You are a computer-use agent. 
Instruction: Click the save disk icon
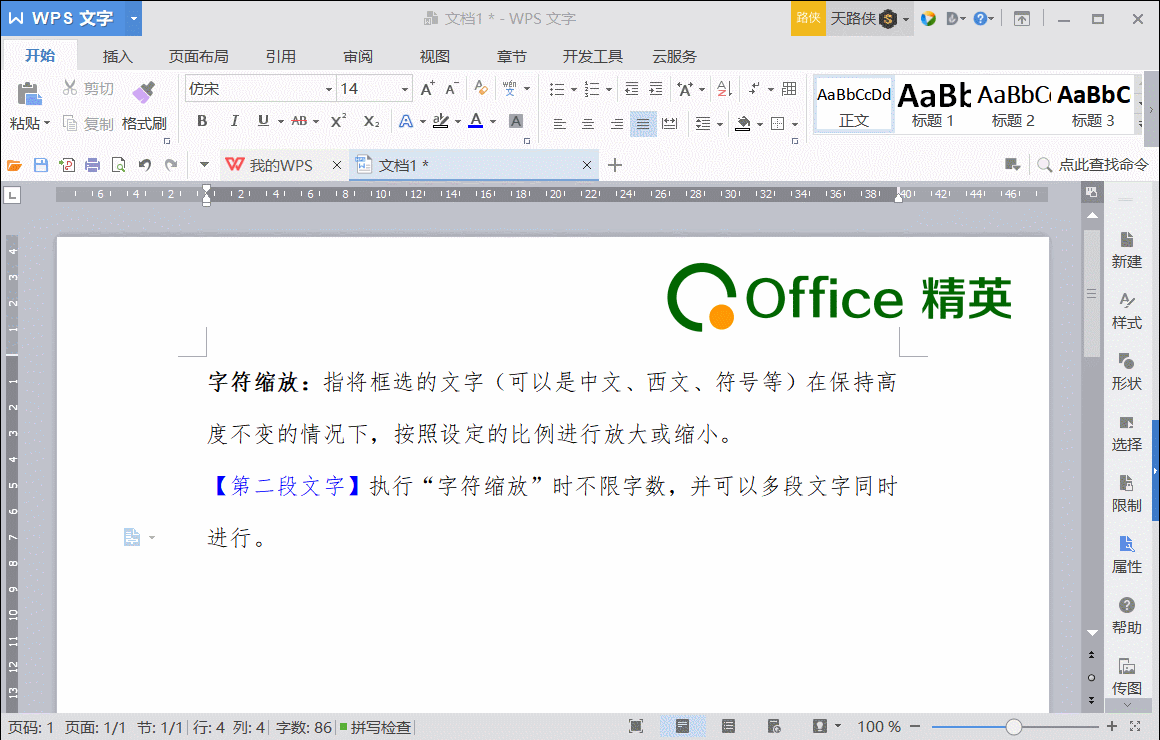coord(41,165)
